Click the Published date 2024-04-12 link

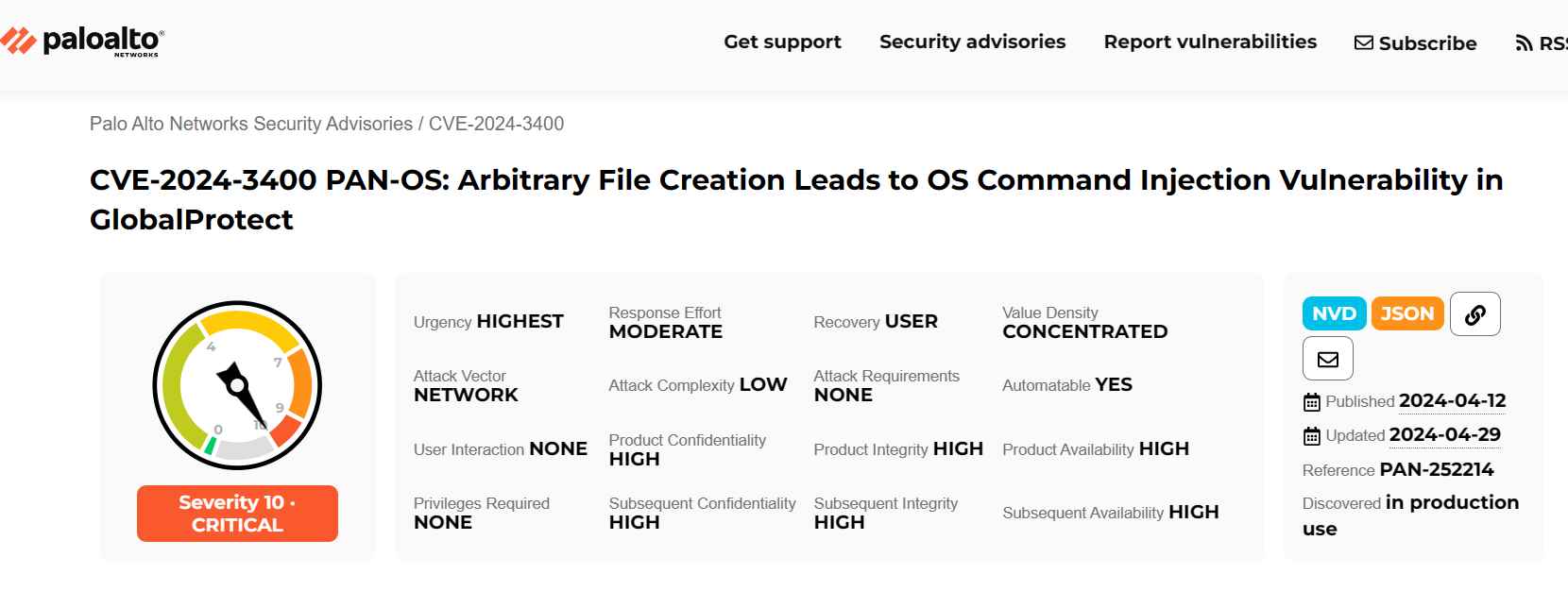point(1452,401)
